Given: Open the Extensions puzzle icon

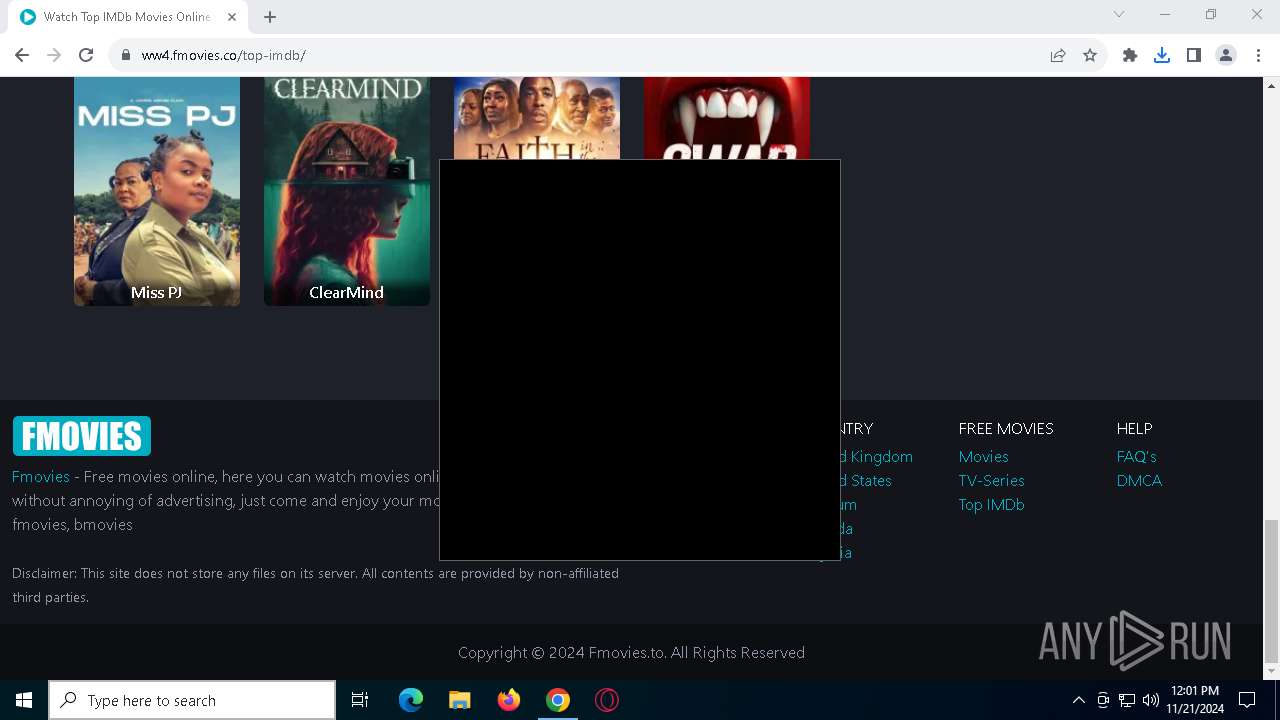Looking at the screenshot, I should click(x=1130, y=55).
